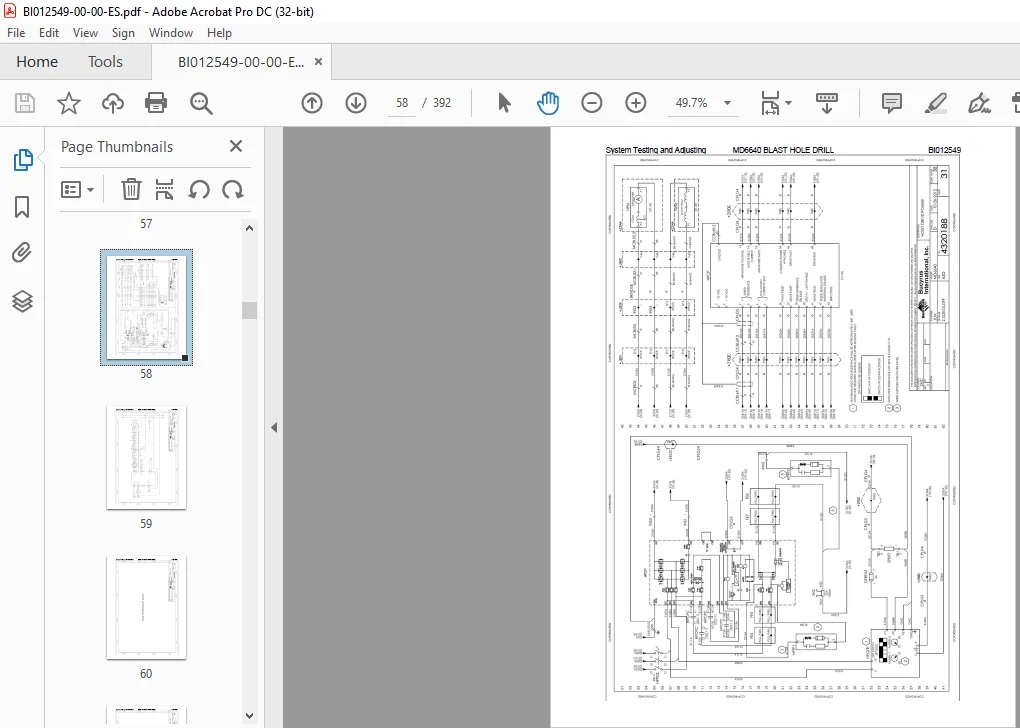The height and width of the screenshot is (728, 1020).
Task: Switch to the Tools tab
Action: click(105, 62)
